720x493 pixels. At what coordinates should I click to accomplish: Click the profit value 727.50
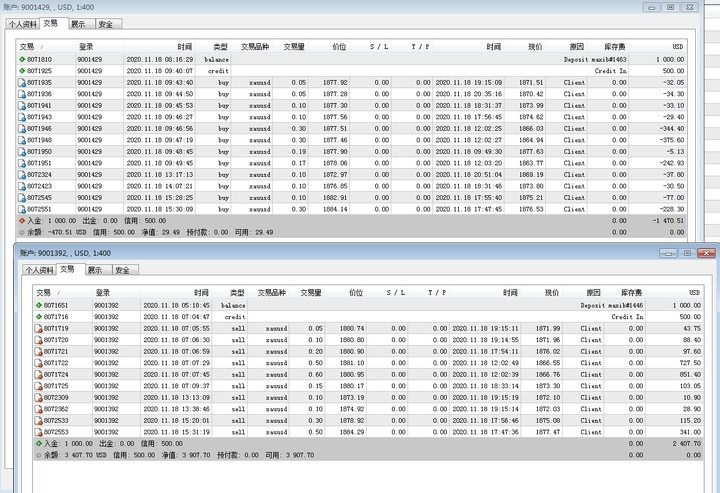[690, 363]
